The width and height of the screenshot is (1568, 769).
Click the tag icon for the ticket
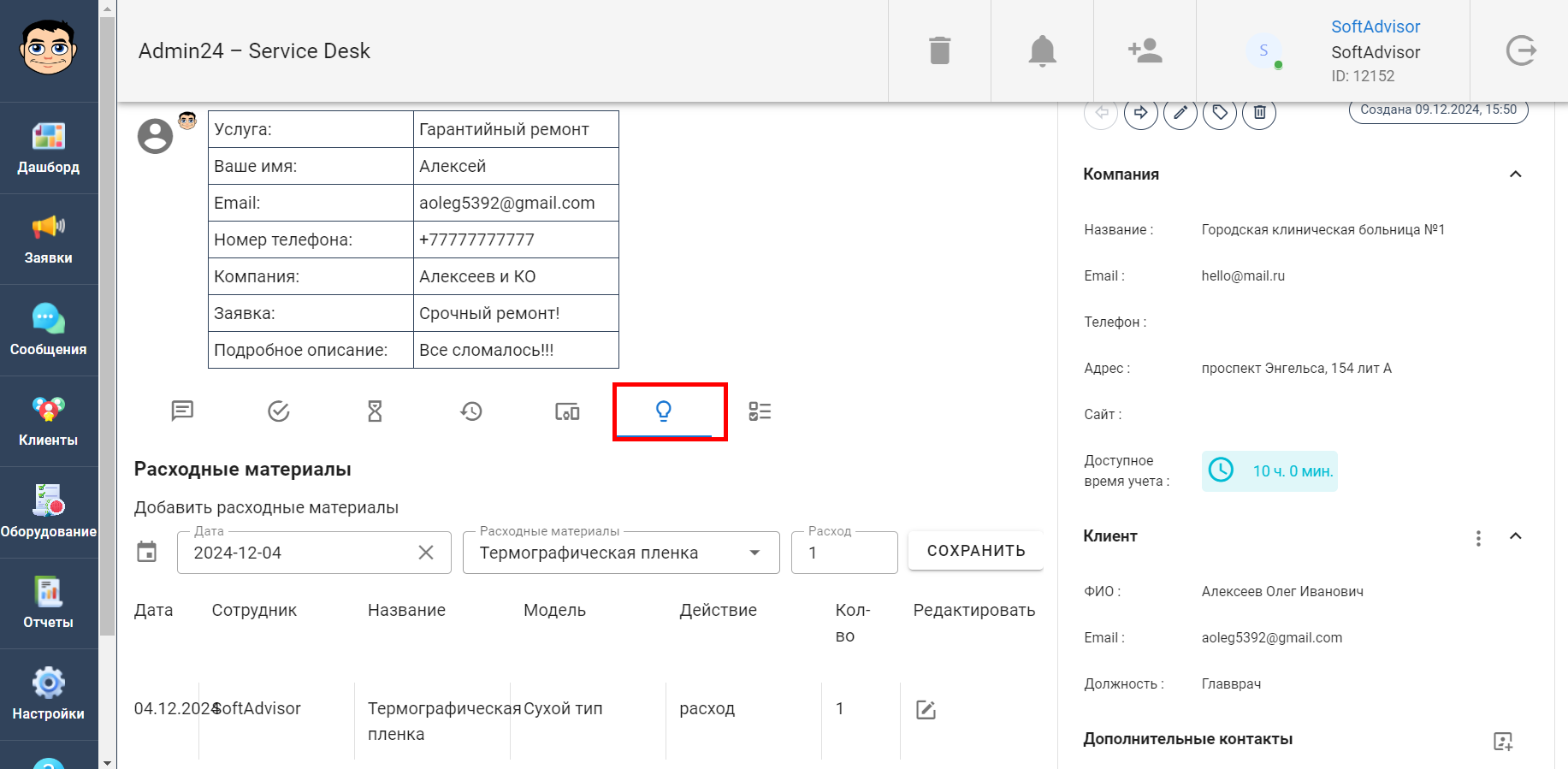(1220, 112)
